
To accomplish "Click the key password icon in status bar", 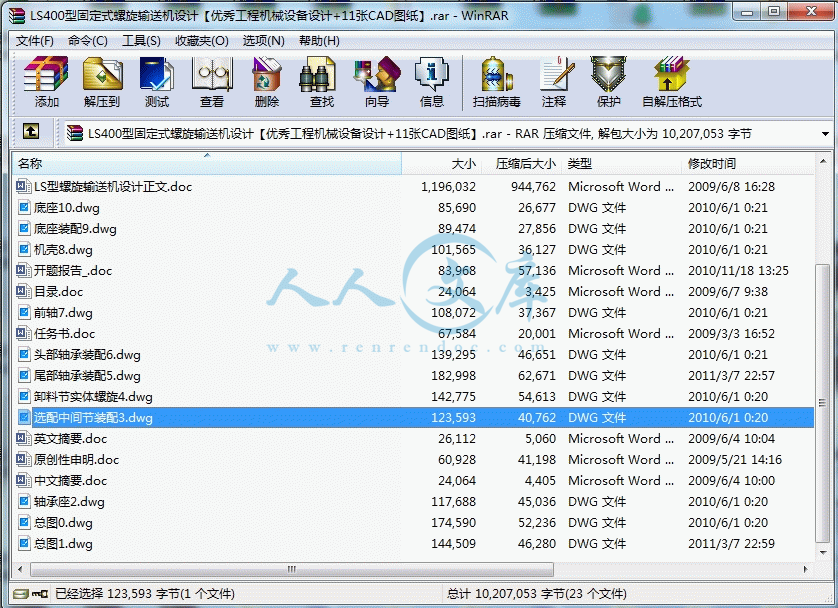I will click(x=40, y=594).
